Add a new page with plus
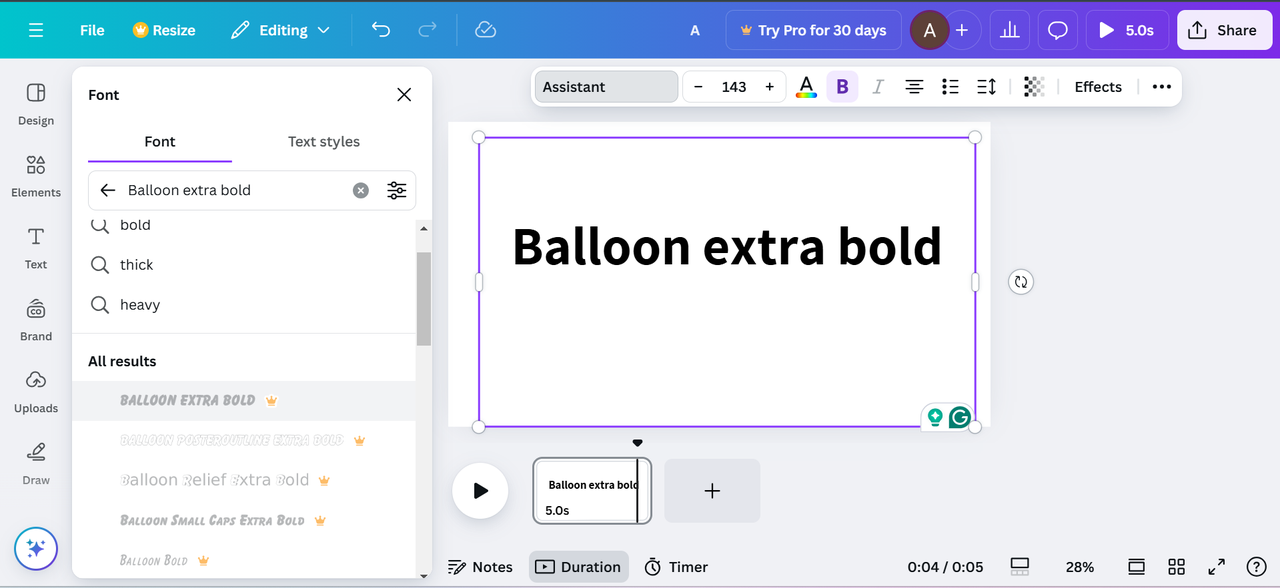This screenshot has width=1280, height=588. click(712, 491)
